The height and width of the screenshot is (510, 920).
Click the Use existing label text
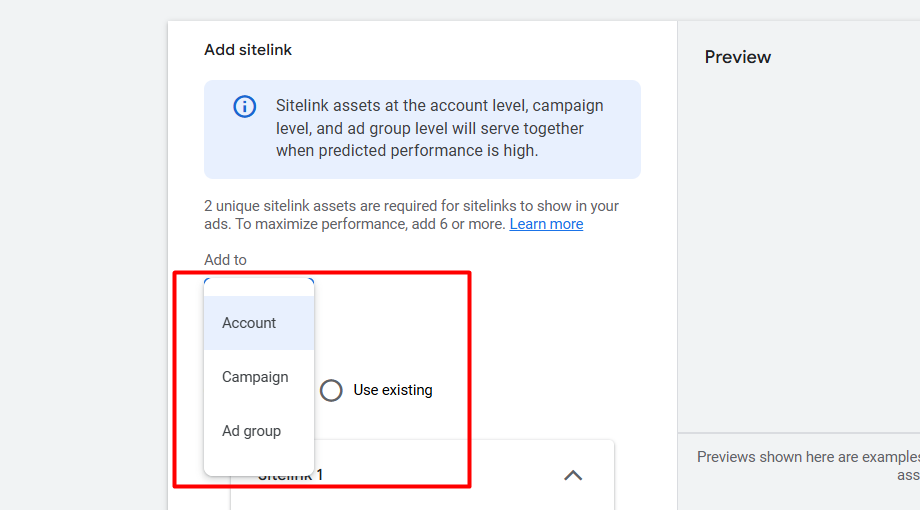pyautogui.click(x=393, y=390)
